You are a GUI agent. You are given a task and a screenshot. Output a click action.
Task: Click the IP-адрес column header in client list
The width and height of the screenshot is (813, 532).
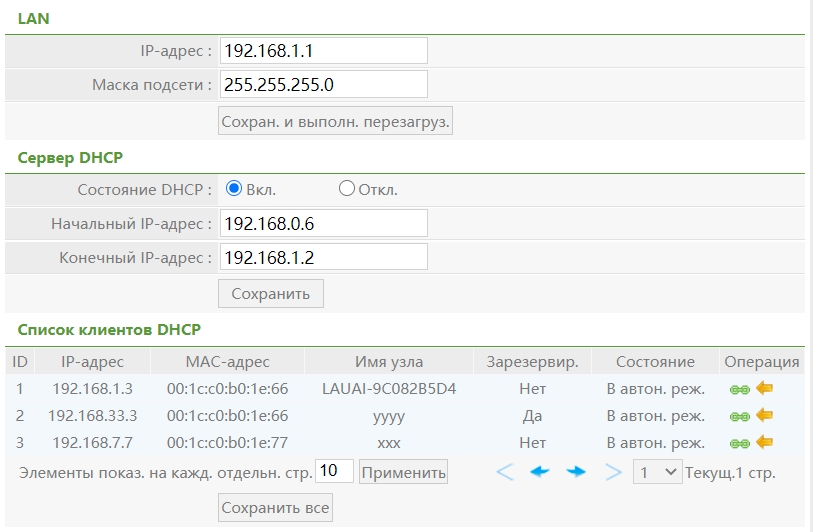[92, 361]
